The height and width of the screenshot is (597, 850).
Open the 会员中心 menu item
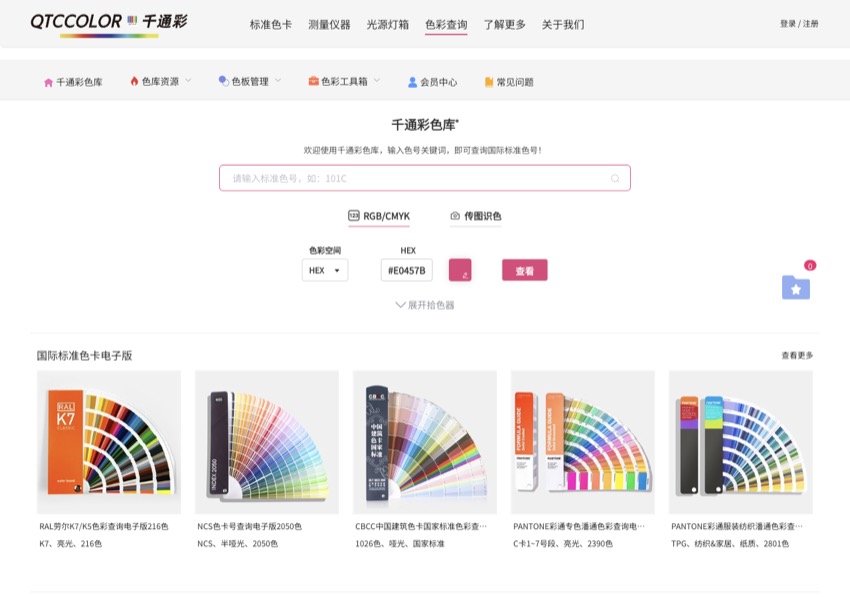pyautogui.click(x=433, y=82)
